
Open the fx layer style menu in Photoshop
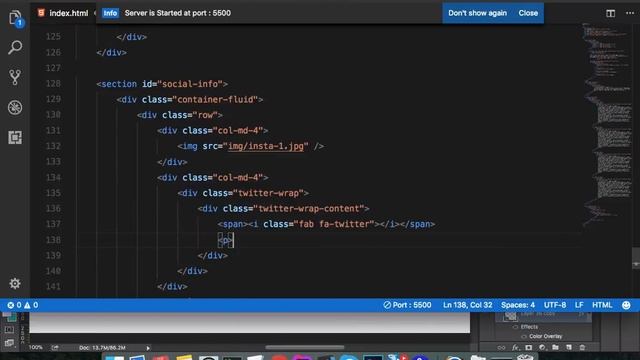[515, 348]
